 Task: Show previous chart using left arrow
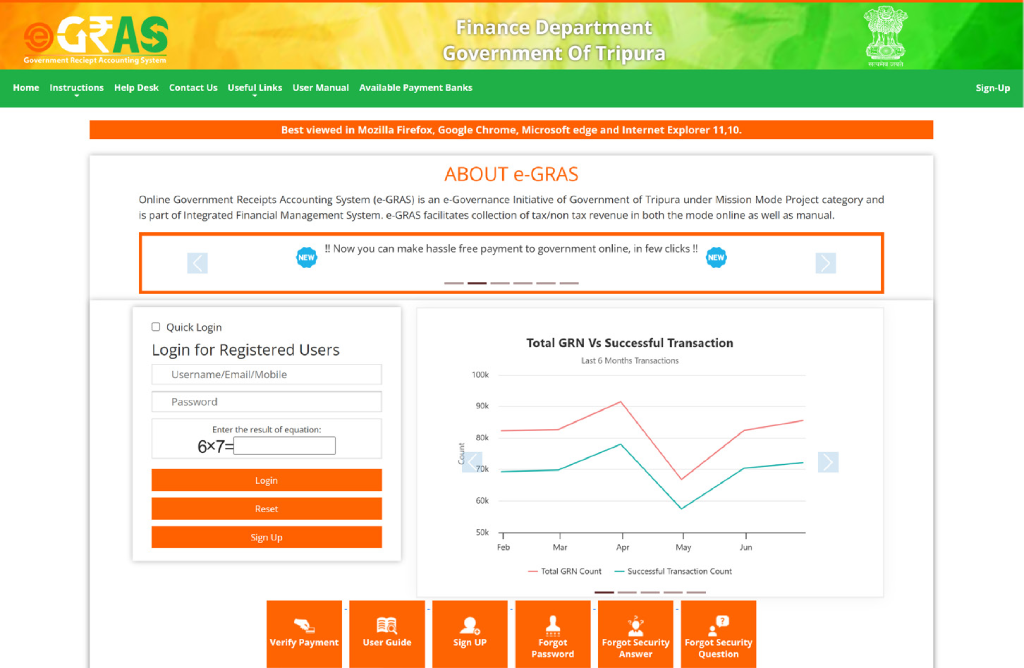[x=472, y=462]
